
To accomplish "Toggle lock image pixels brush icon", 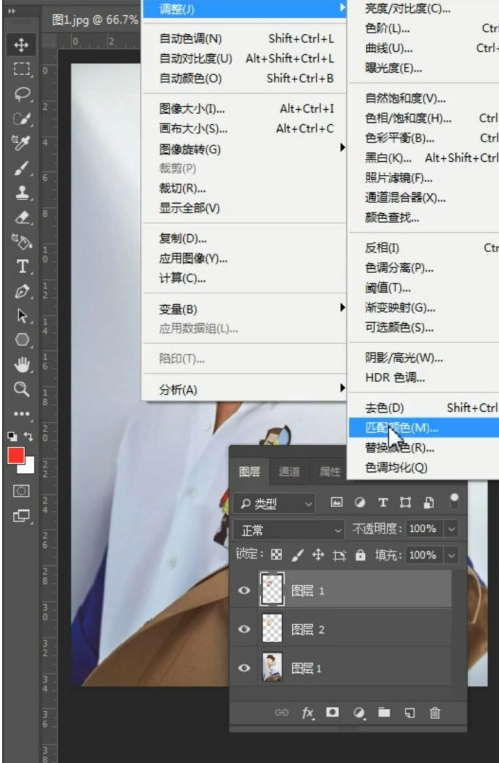I will click(x=297, y=555).
